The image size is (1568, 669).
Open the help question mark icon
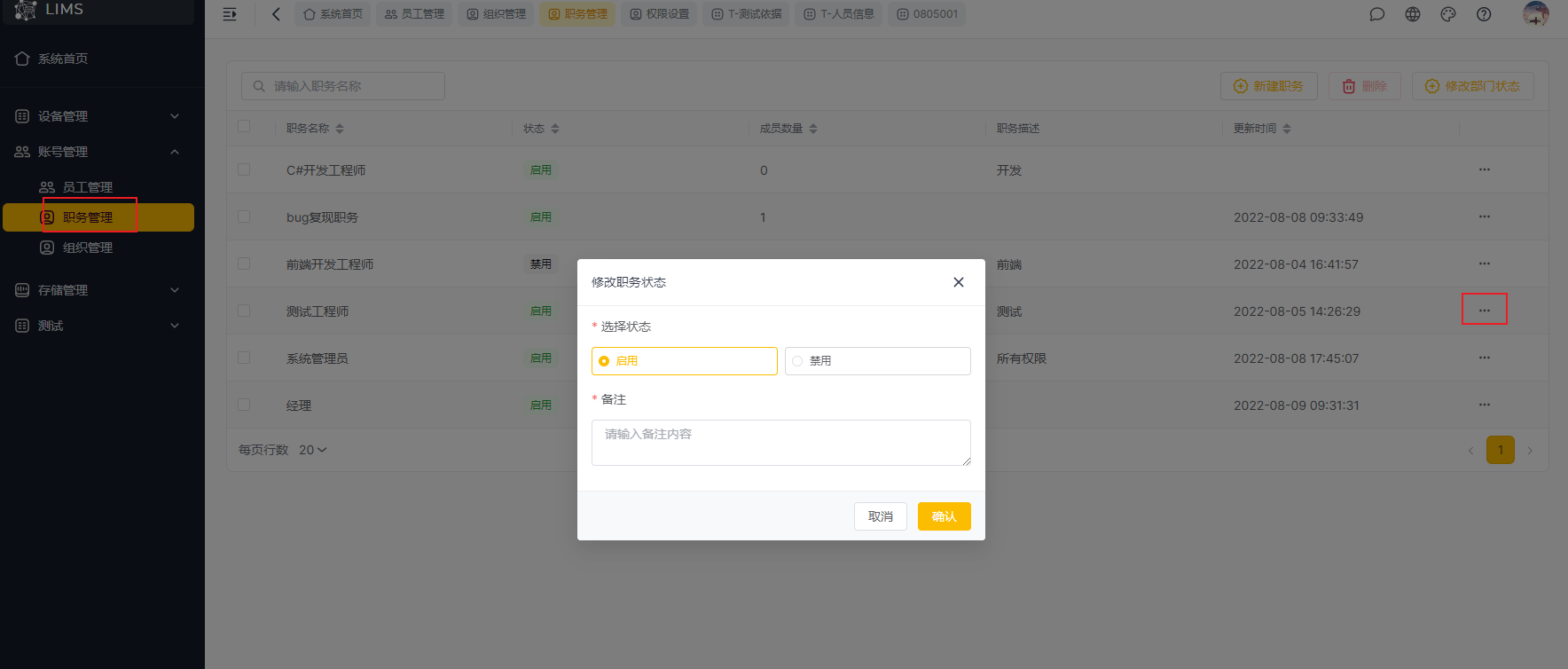[x=1484, y=14]
